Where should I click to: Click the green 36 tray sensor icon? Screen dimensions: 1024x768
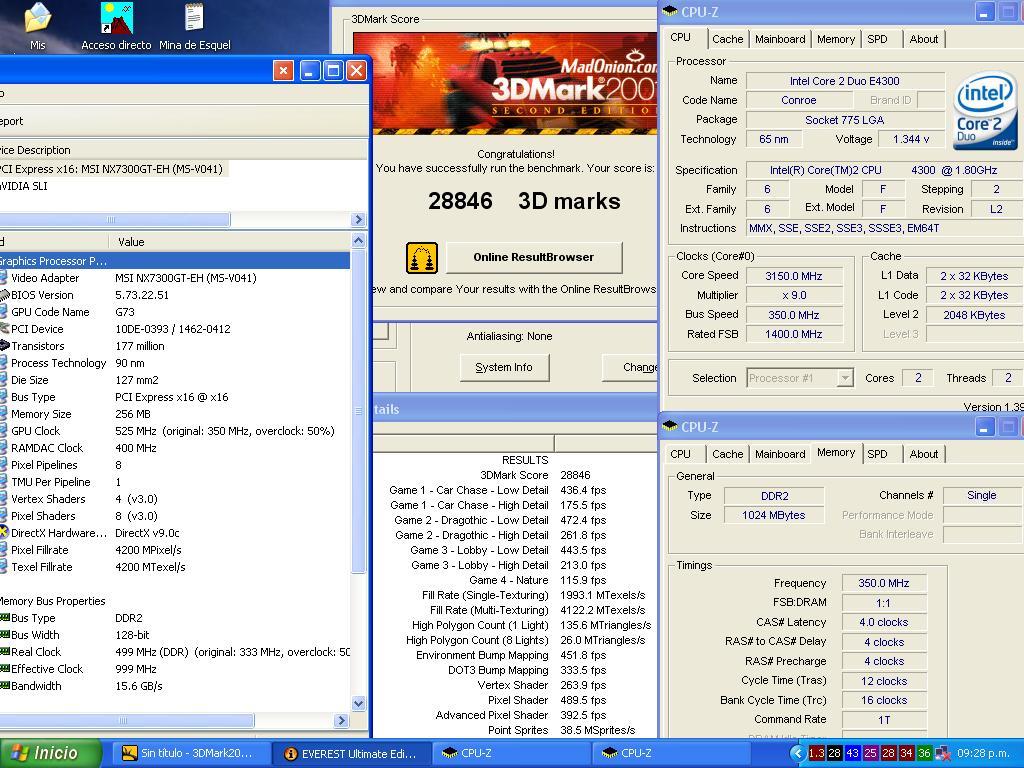(924, 753)
